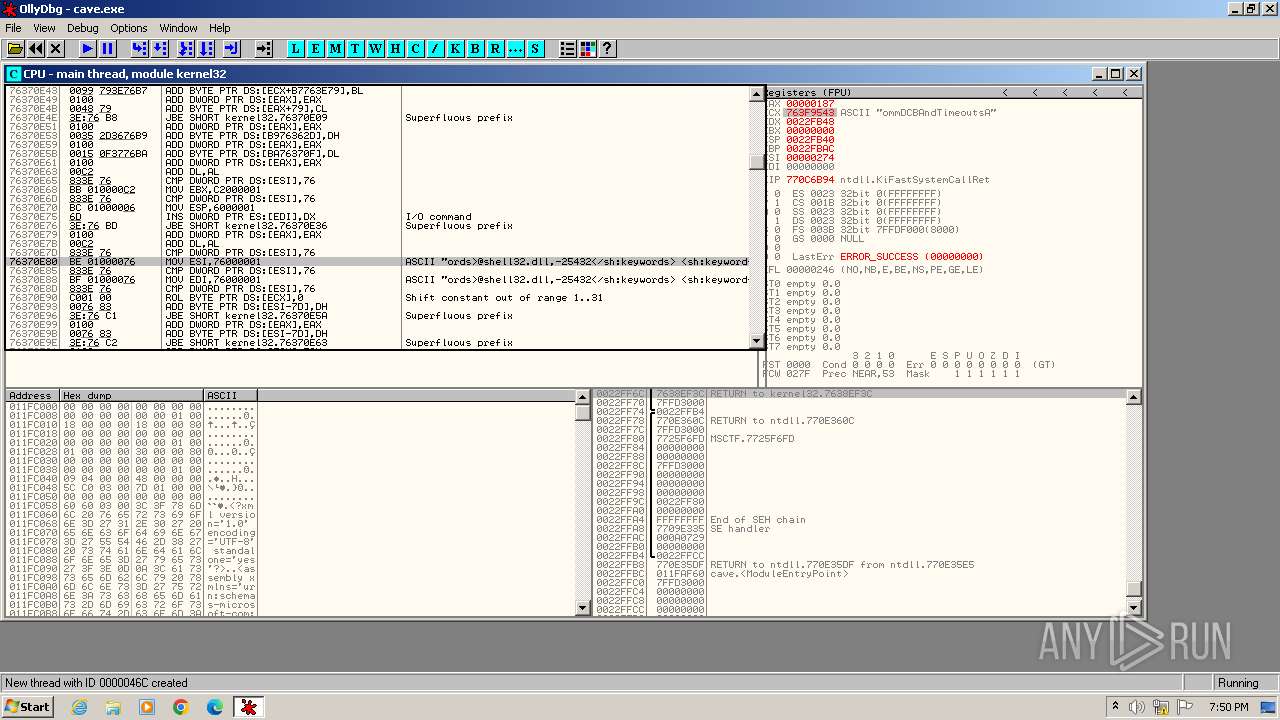Show CPU window via C button
The image size is (1280, 720).
point(415,48)
